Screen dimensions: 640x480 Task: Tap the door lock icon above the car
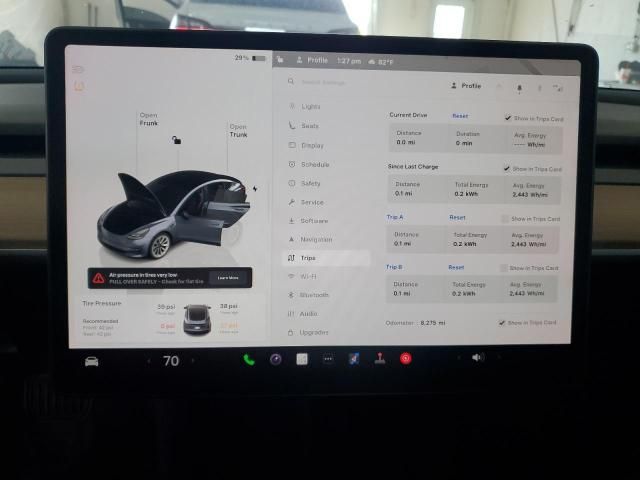176,140
